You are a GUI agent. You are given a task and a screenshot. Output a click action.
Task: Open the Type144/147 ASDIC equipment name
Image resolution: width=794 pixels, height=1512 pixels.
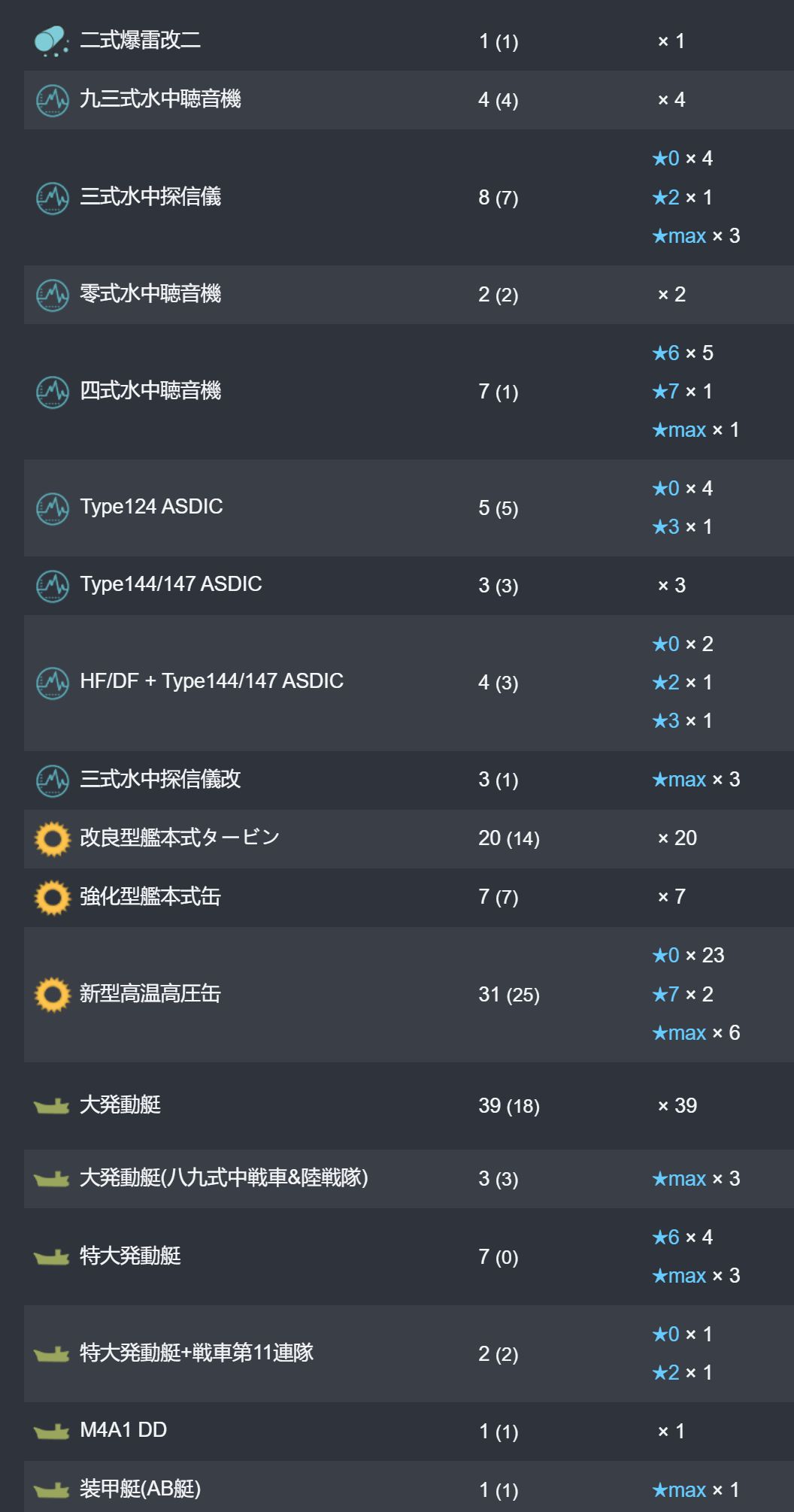[171, 584]
